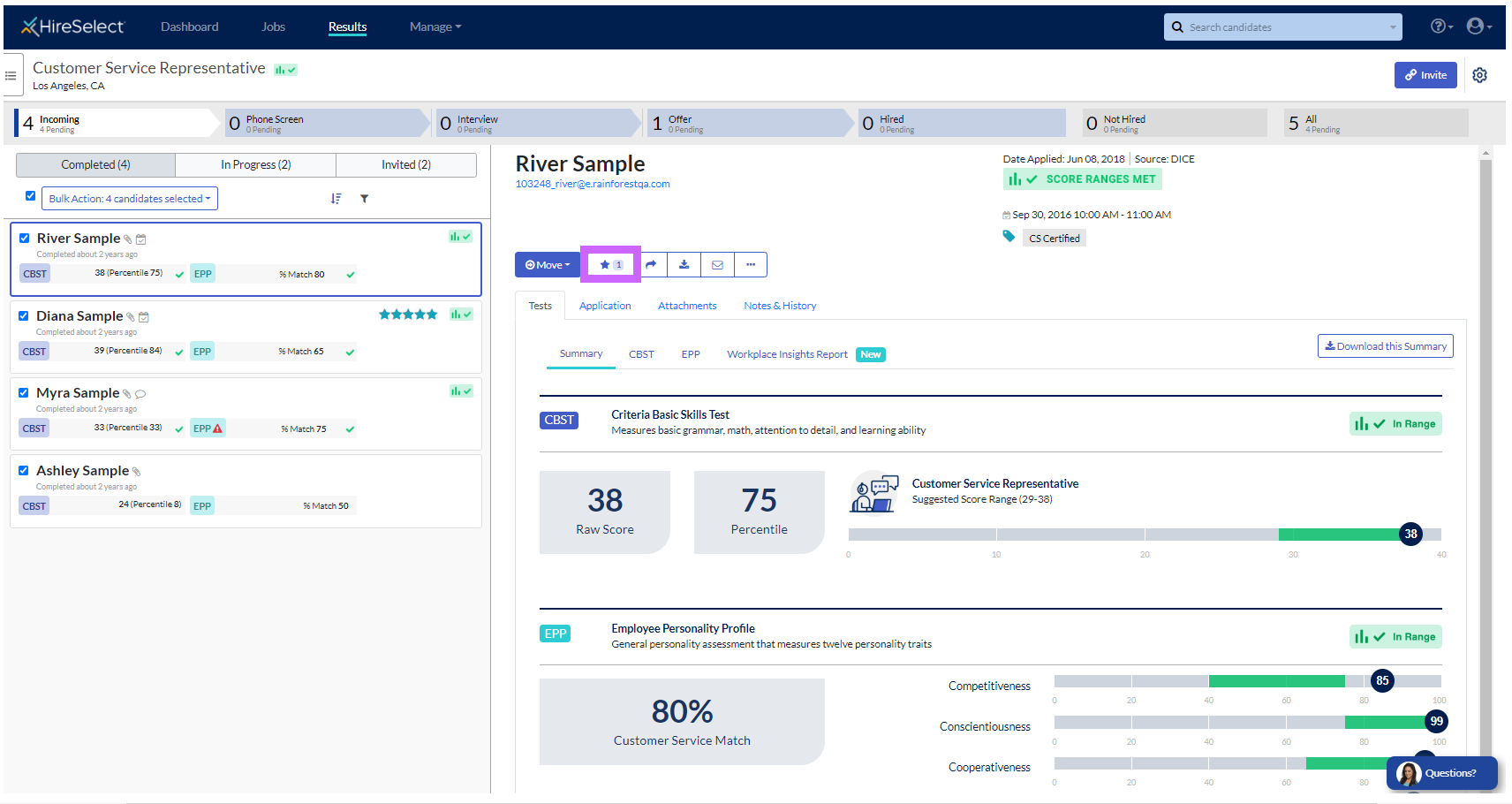Viewport: 1512px width, 804px height.
Task: Click the email envelope icon
Action: tap(717, 264)
